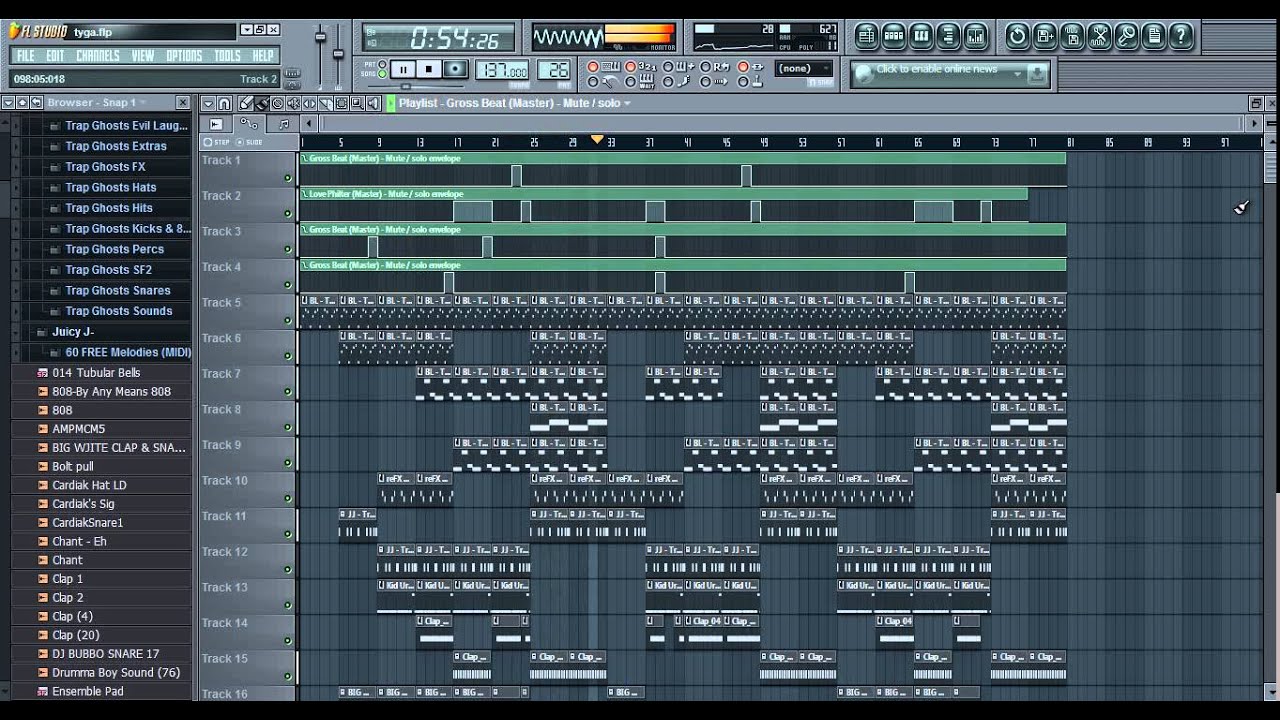Viewport: 1280px width, 720px height.
Task: Click the question mark help icon
Action: 1181,37
